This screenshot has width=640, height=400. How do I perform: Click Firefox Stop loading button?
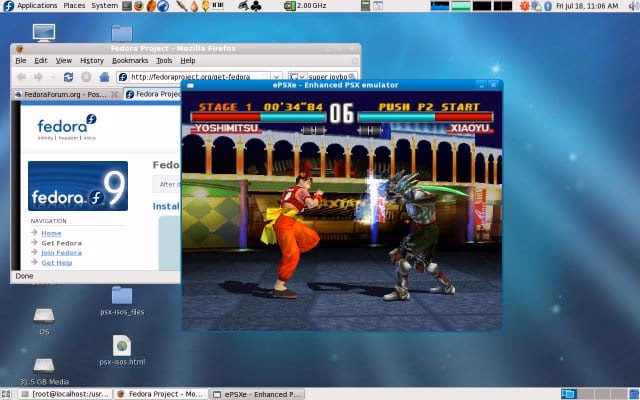pyautogui.click(x=86, y=77)
